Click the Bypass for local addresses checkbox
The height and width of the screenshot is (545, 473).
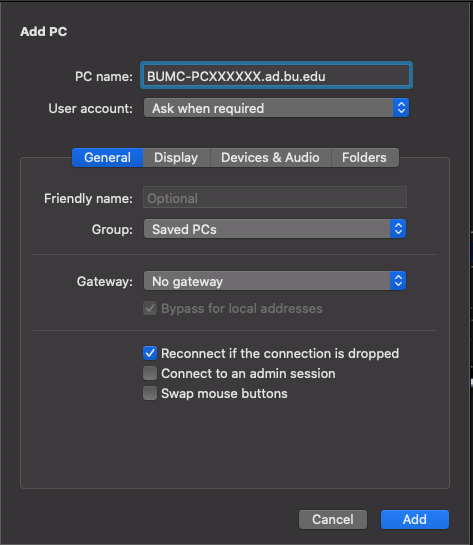tap(150, 308)
